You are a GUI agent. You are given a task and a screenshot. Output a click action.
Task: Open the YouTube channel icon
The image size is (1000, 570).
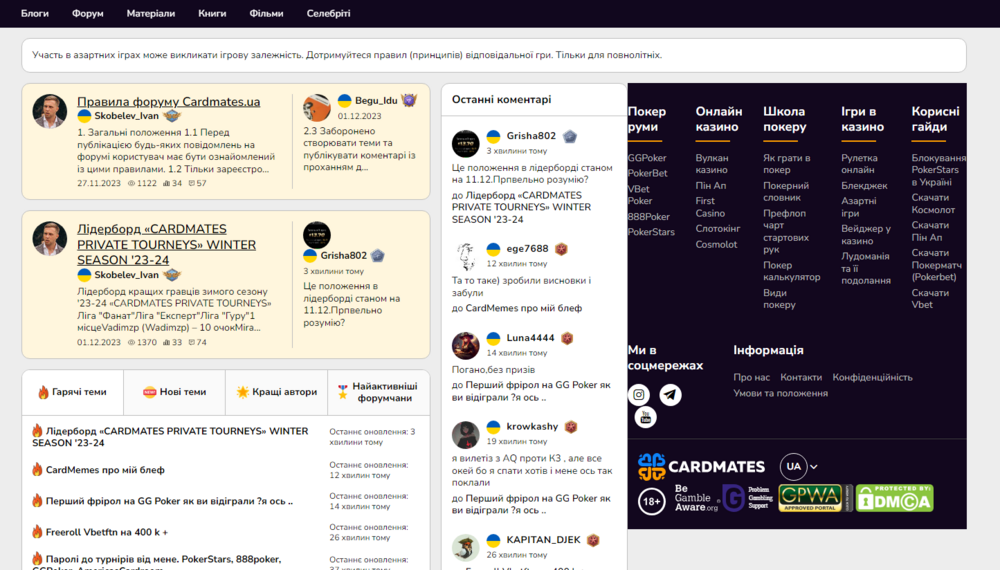646,417
